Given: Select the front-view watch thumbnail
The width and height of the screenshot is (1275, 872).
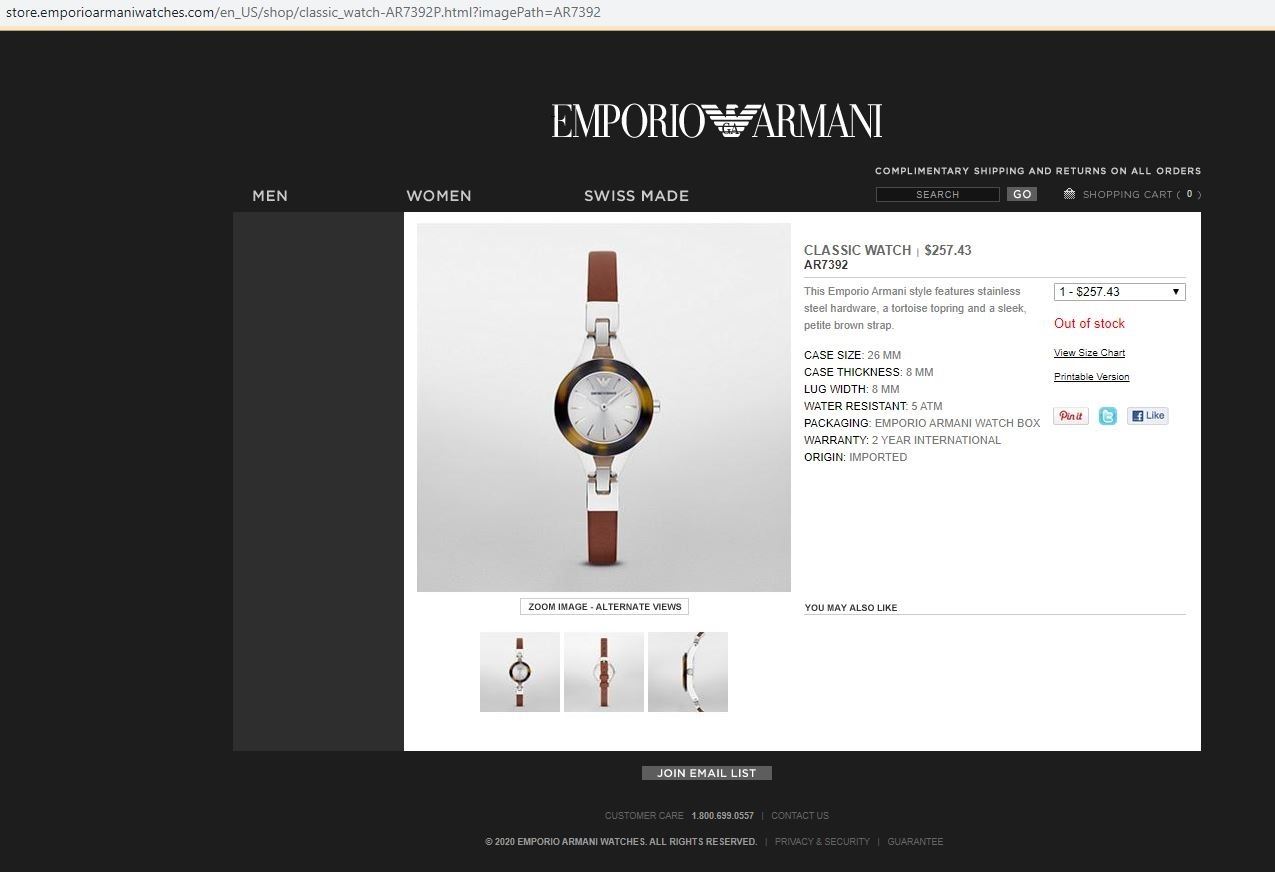Looking at the screenshot, I should click(520, 672).
